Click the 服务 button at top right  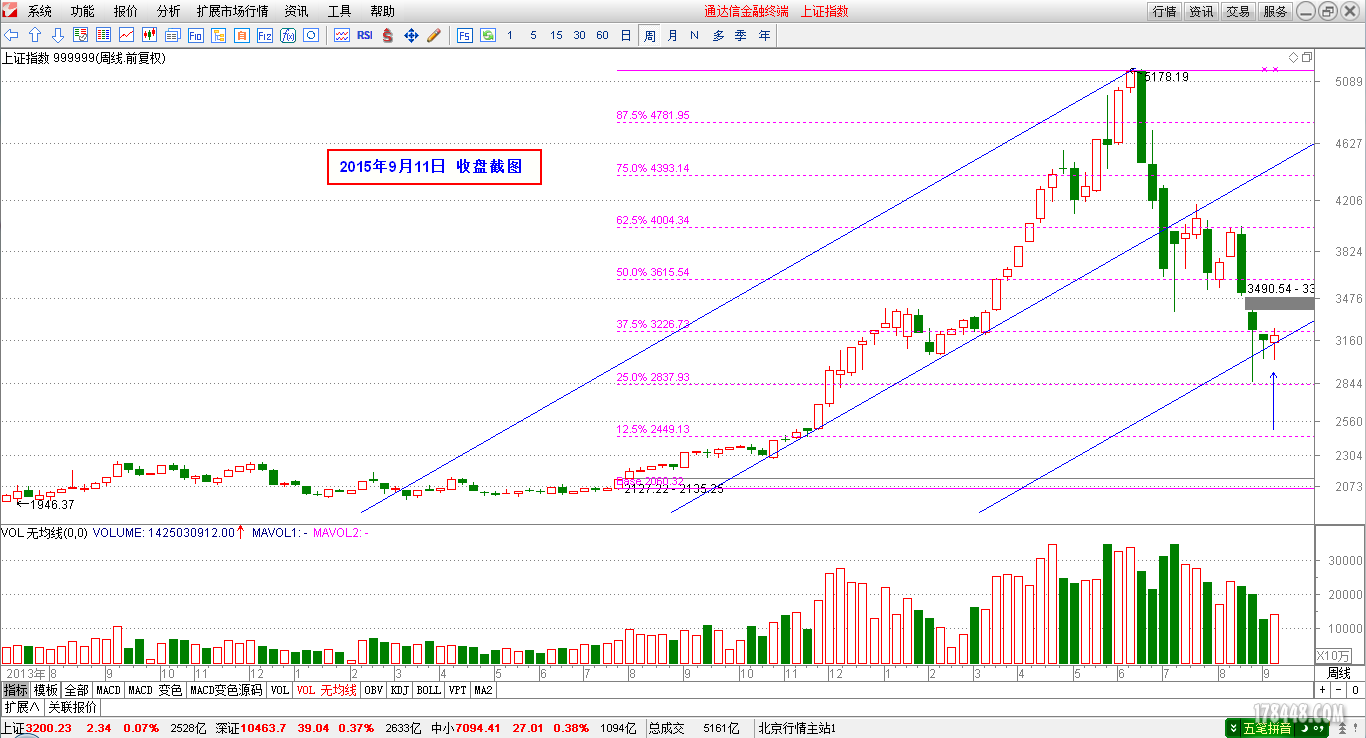coord(1275,12)
